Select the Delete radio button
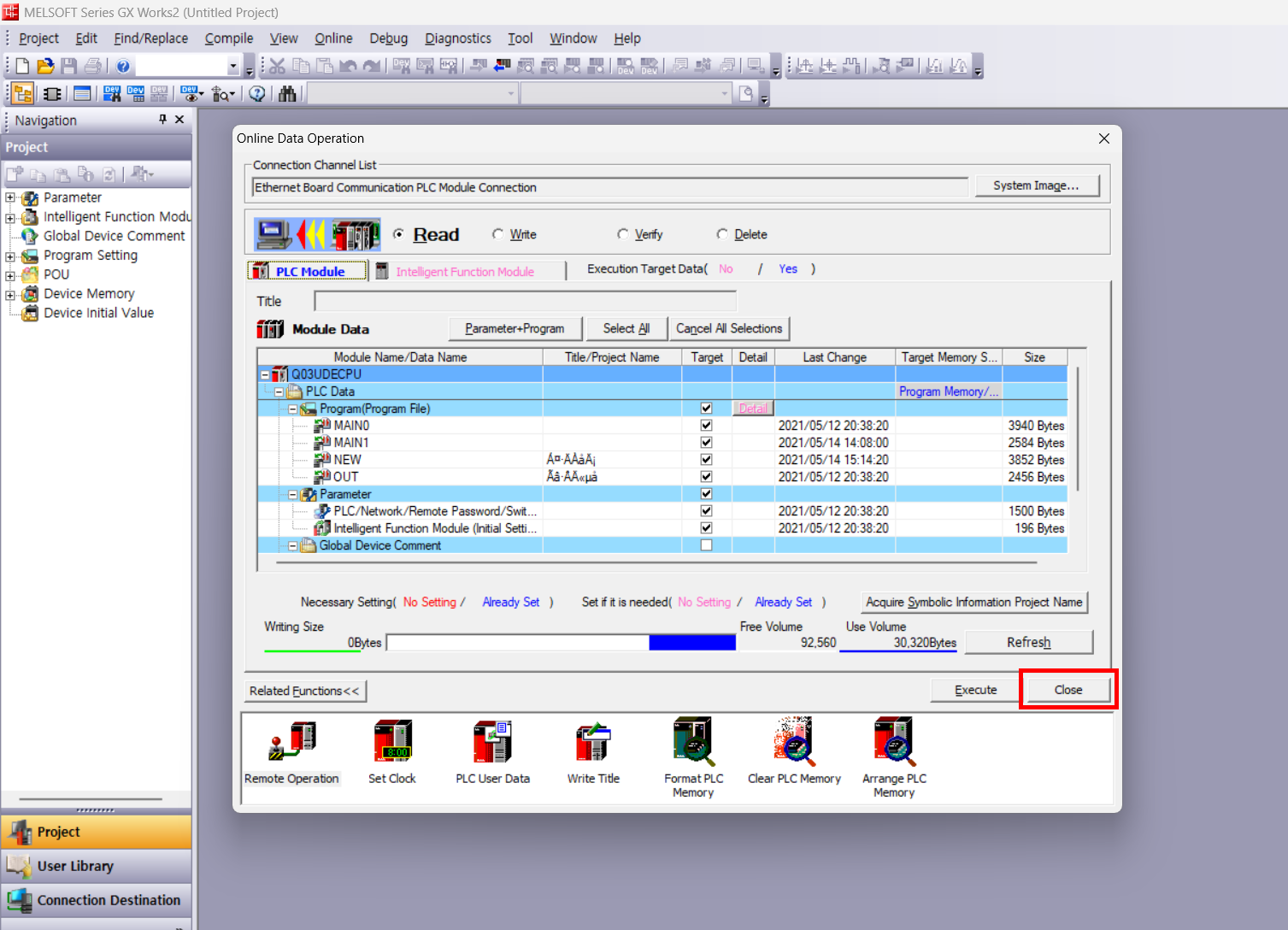This screenshot has width=1288, height=930. tap(722, 234)
